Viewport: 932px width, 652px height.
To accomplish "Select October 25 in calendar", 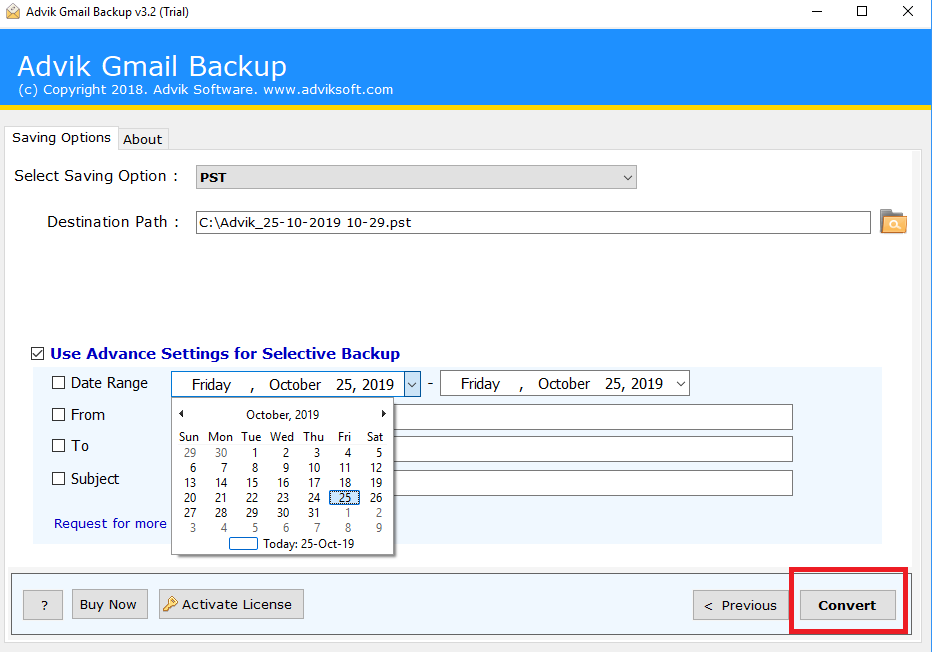I will click(345, 497).
